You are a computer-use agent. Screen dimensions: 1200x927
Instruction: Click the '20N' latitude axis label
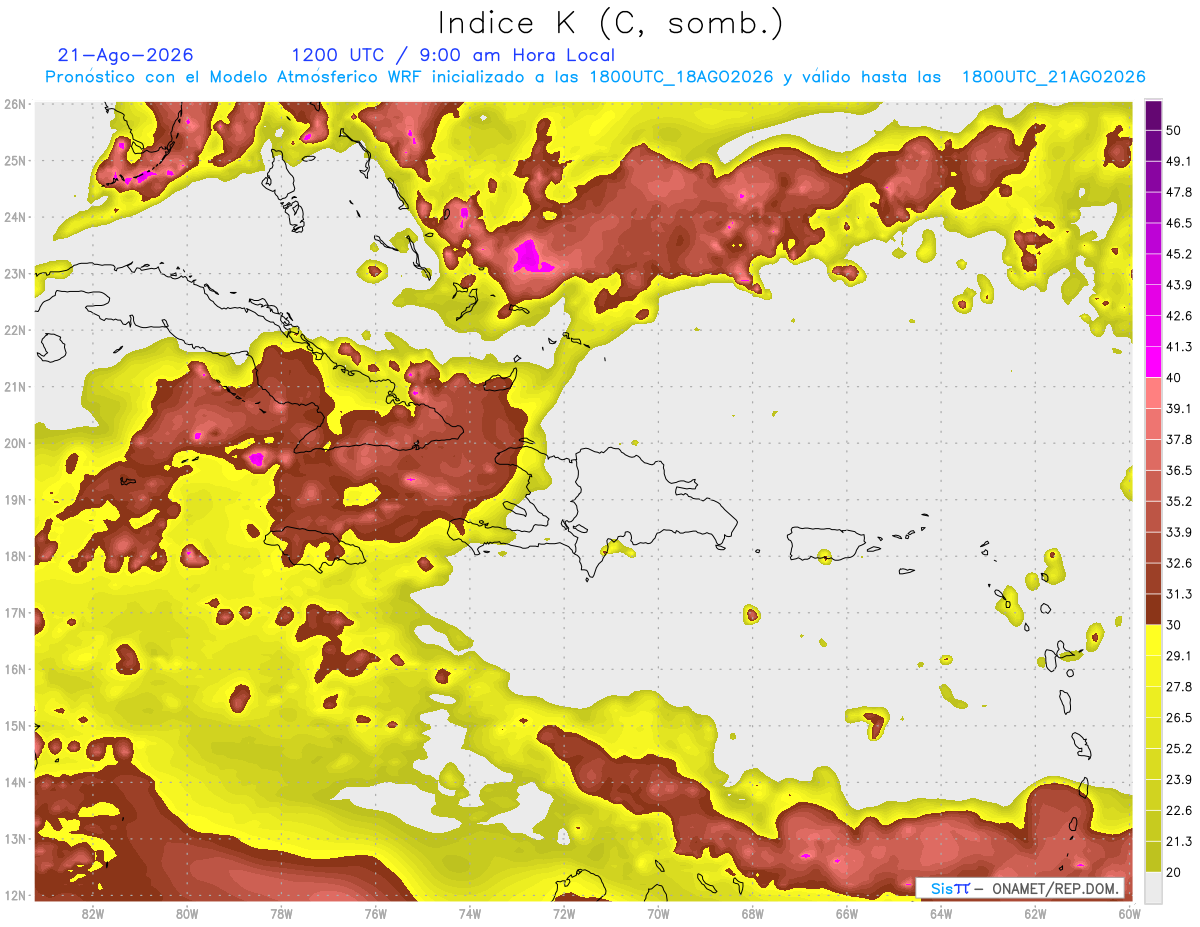pyautogui.click(x=15, y=443)
